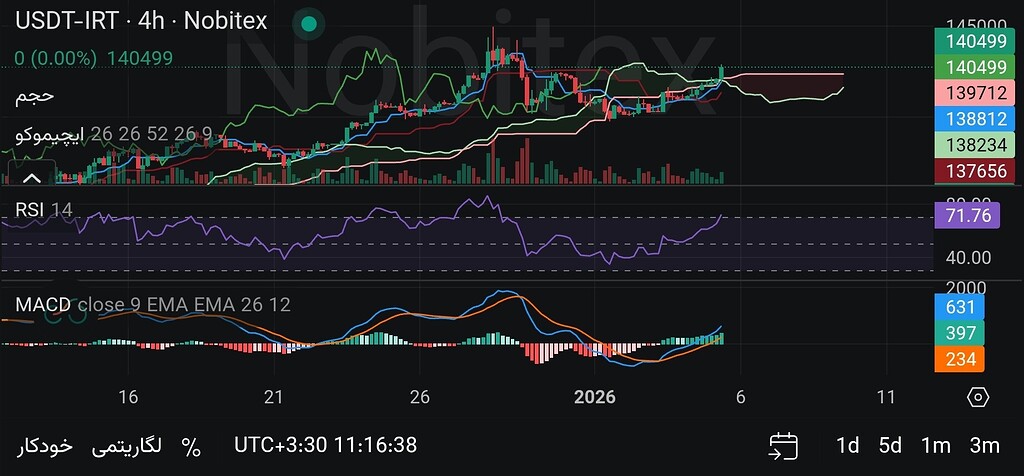Toggle percent scale mode
The height and width of the screenshot is (476, 1024).
pyautogui.click(x=191, y=447)
